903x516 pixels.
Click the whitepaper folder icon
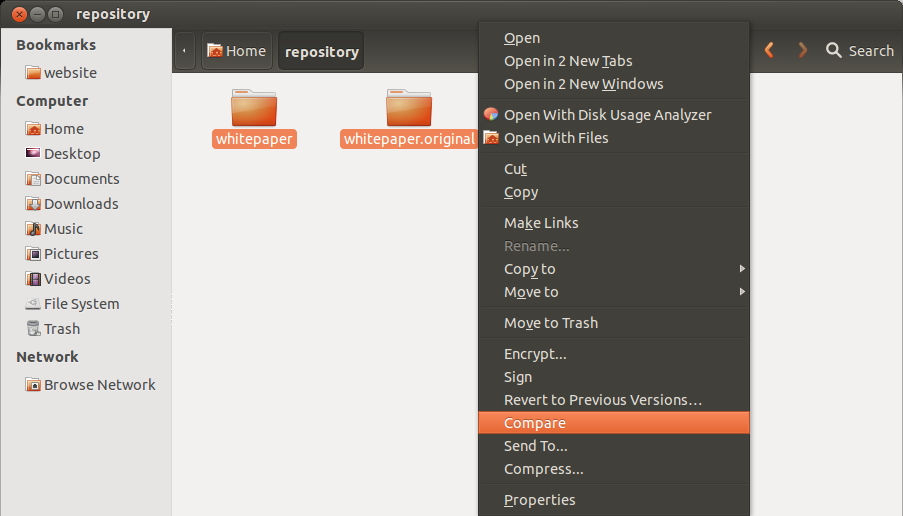click(254, 108)
